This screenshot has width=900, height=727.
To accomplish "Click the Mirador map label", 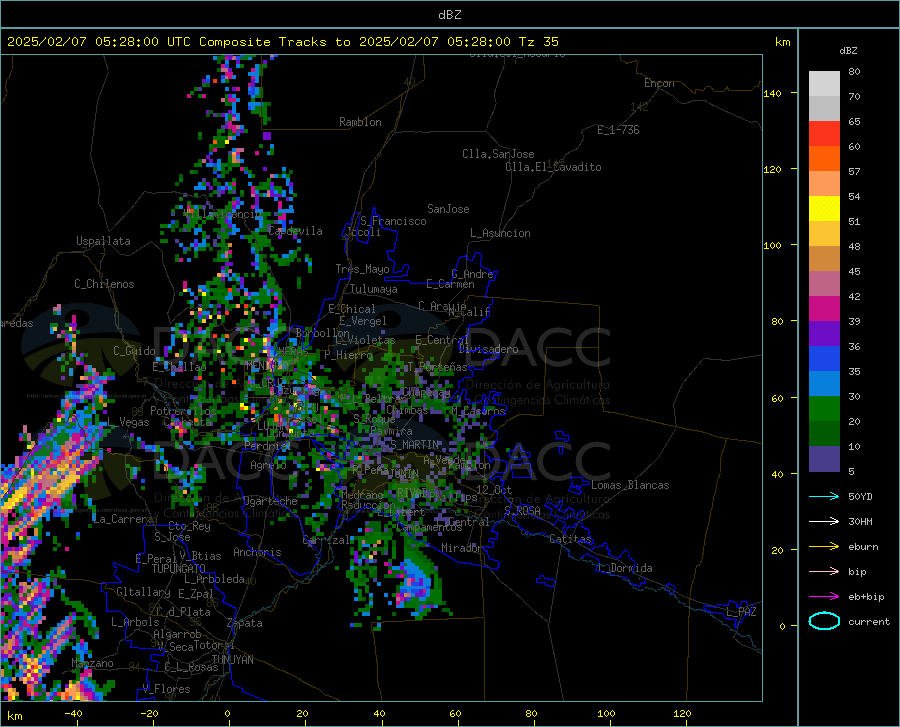I will coord(461,548).
